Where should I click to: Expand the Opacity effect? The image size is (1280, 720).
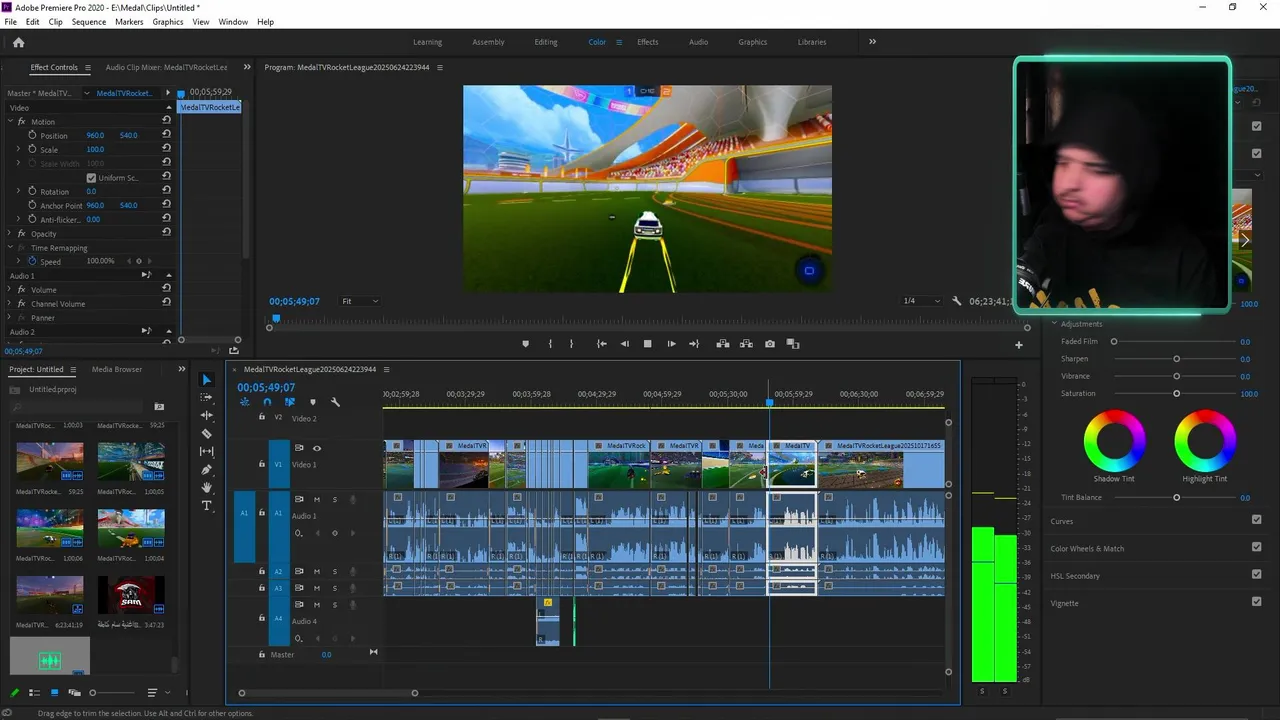[10, 233]
